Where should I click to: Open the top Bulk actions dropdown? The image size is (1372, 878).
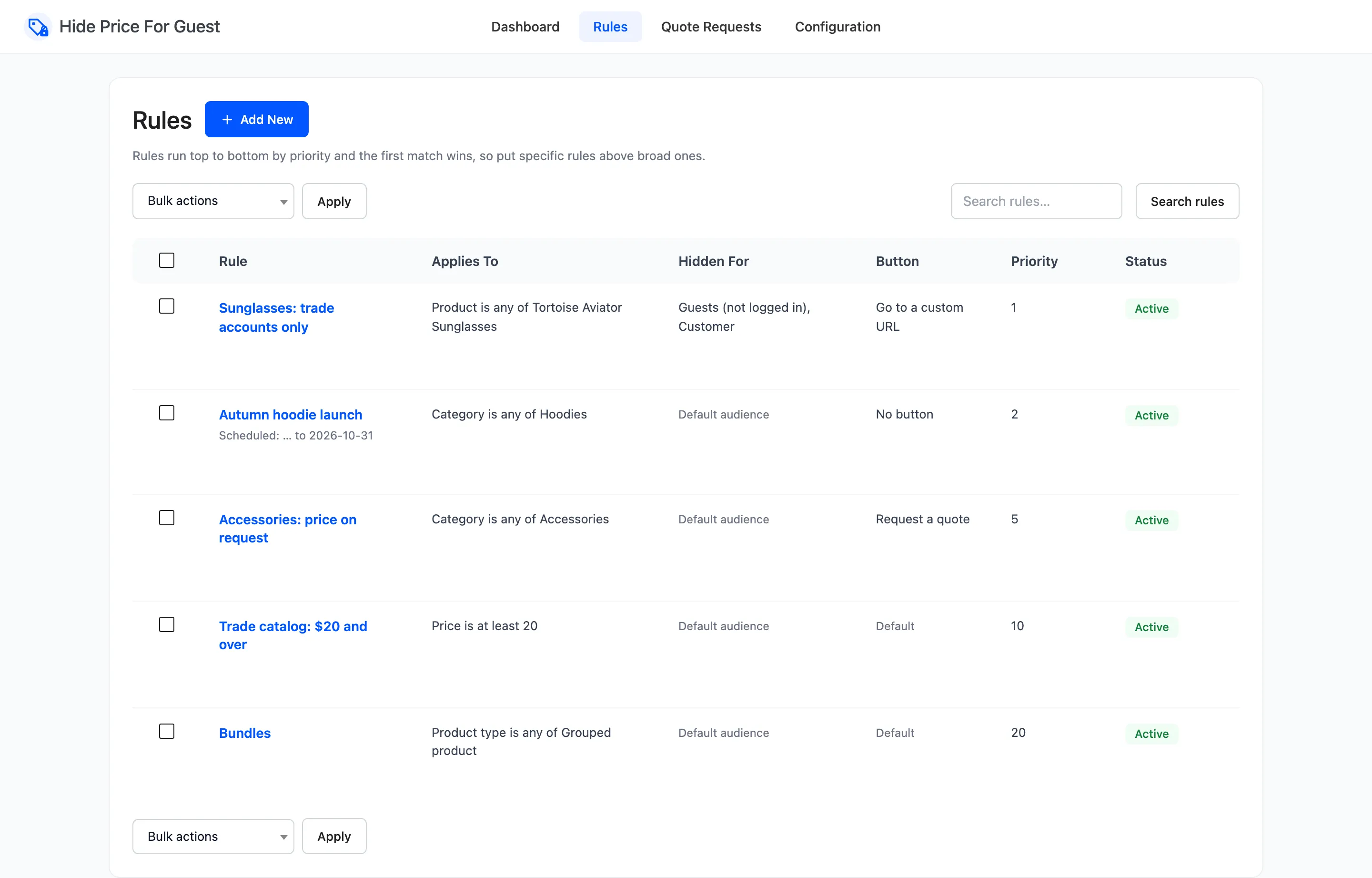[213, 201]
